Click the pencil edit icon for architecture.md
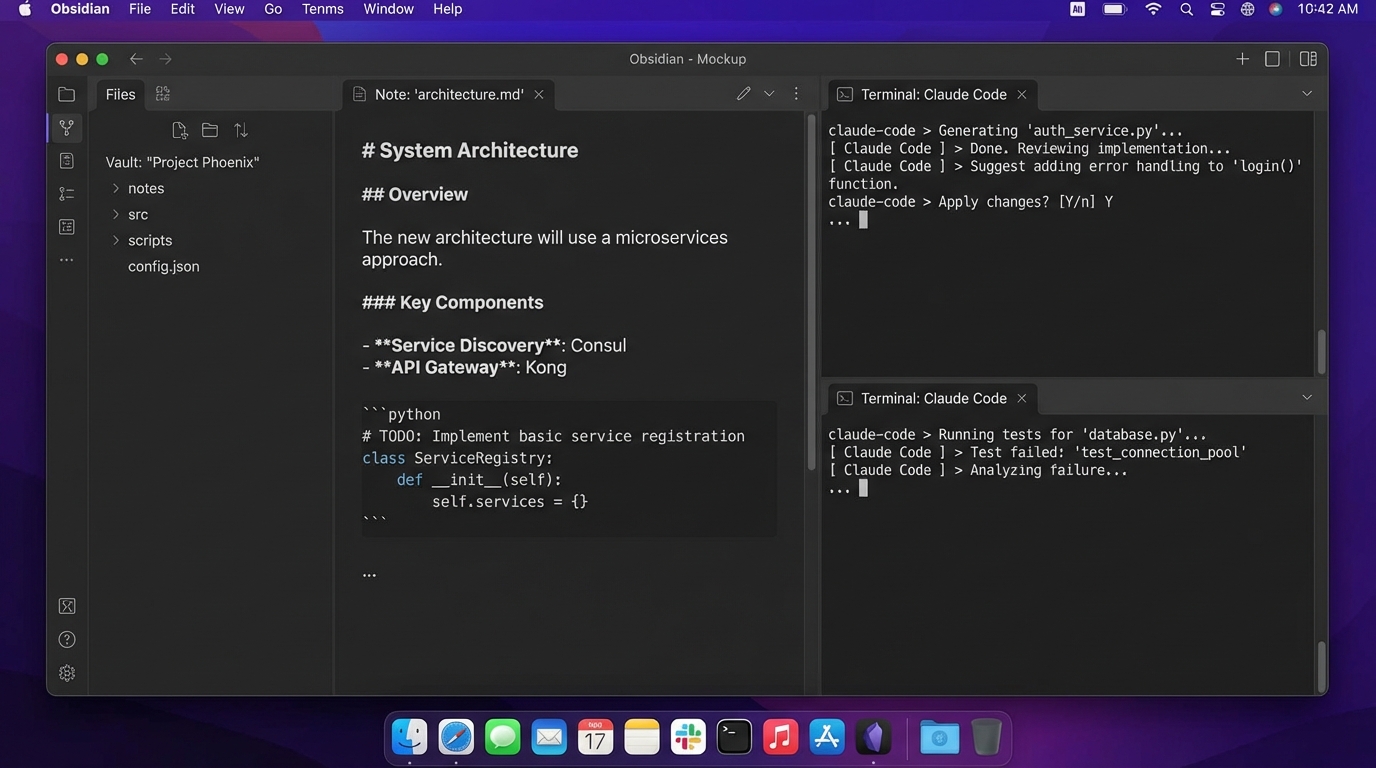1376x768 pixels. click(x=743, y=94)
